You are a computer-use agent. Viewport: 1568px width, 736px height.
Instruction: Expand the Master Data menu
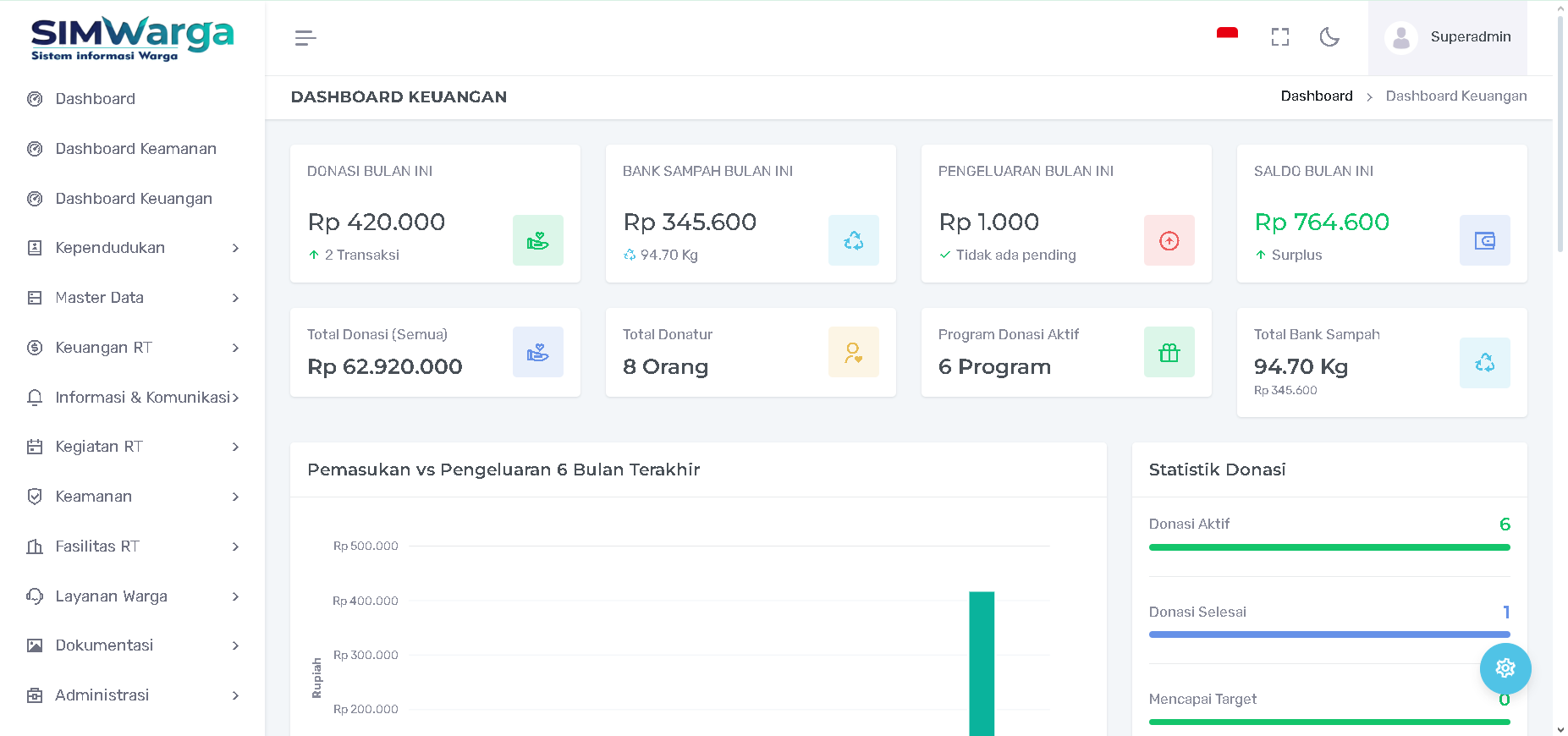tap(133, 298)
